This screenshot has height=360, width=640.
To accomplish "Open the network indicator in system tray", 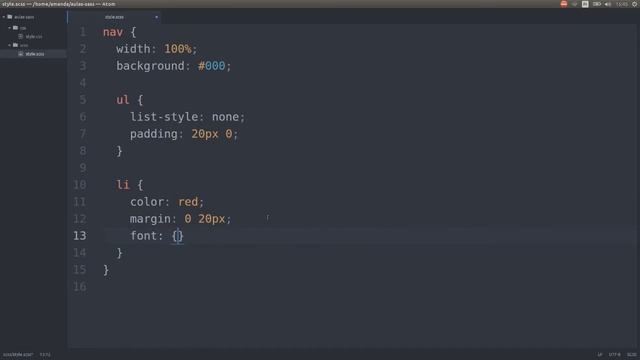I will (x=574, y=4).
